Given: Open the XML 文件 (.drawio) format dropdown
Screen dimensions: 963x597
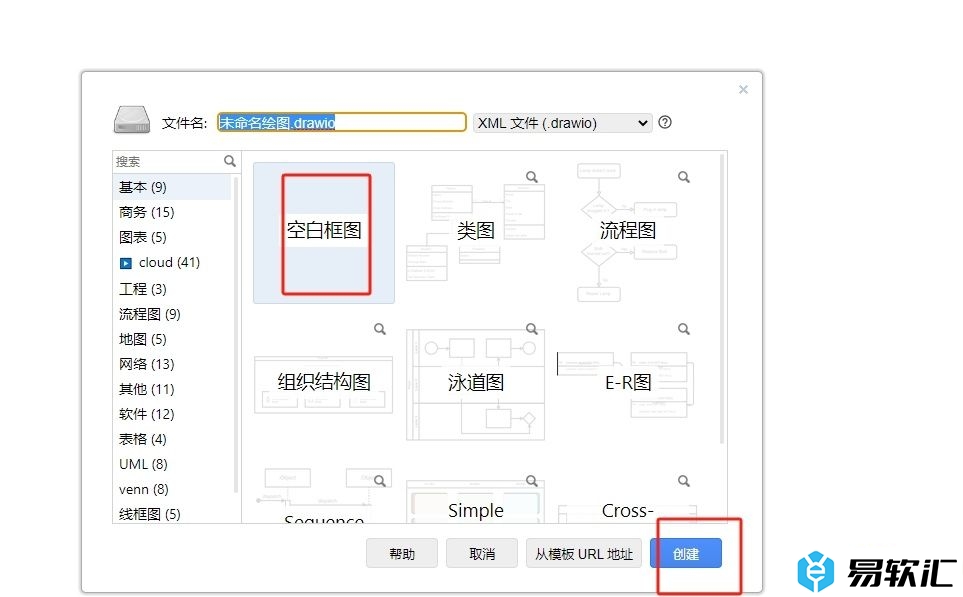Looking at the screenshot, I should [x=562, y=123].
